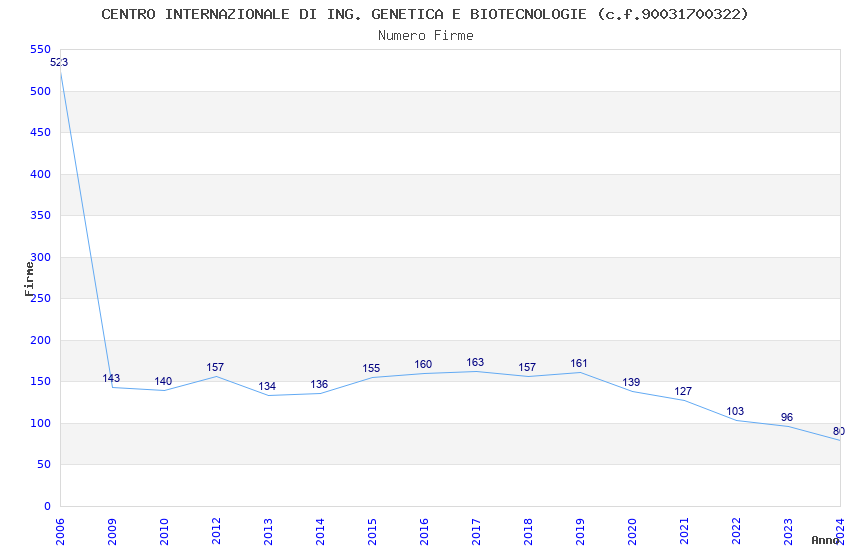Screen dimensions: 850x550
Task: Click the y-axis tick label 450
Action: tap(41, 132)
